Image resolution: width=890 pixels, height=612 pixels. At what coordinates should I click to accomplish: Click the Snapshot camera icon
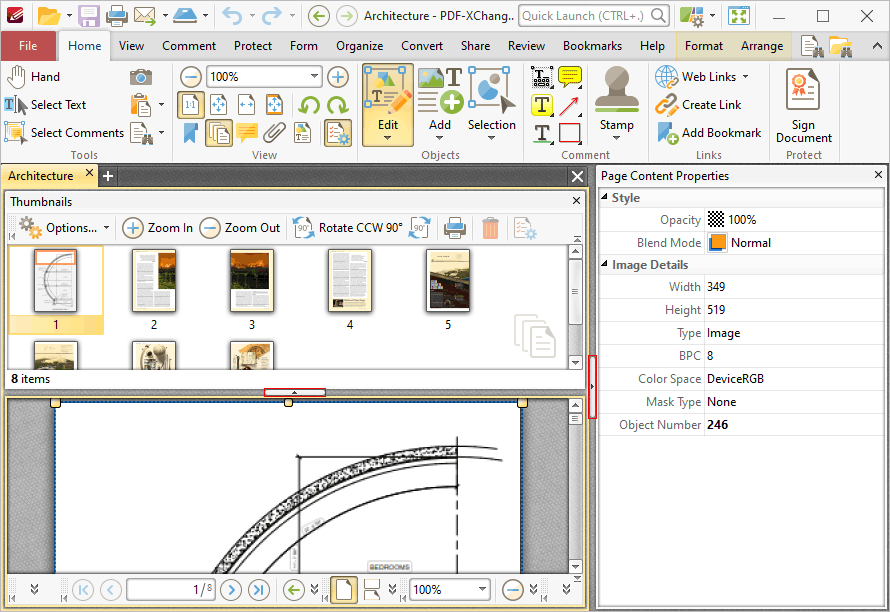[x=140, y=77]
